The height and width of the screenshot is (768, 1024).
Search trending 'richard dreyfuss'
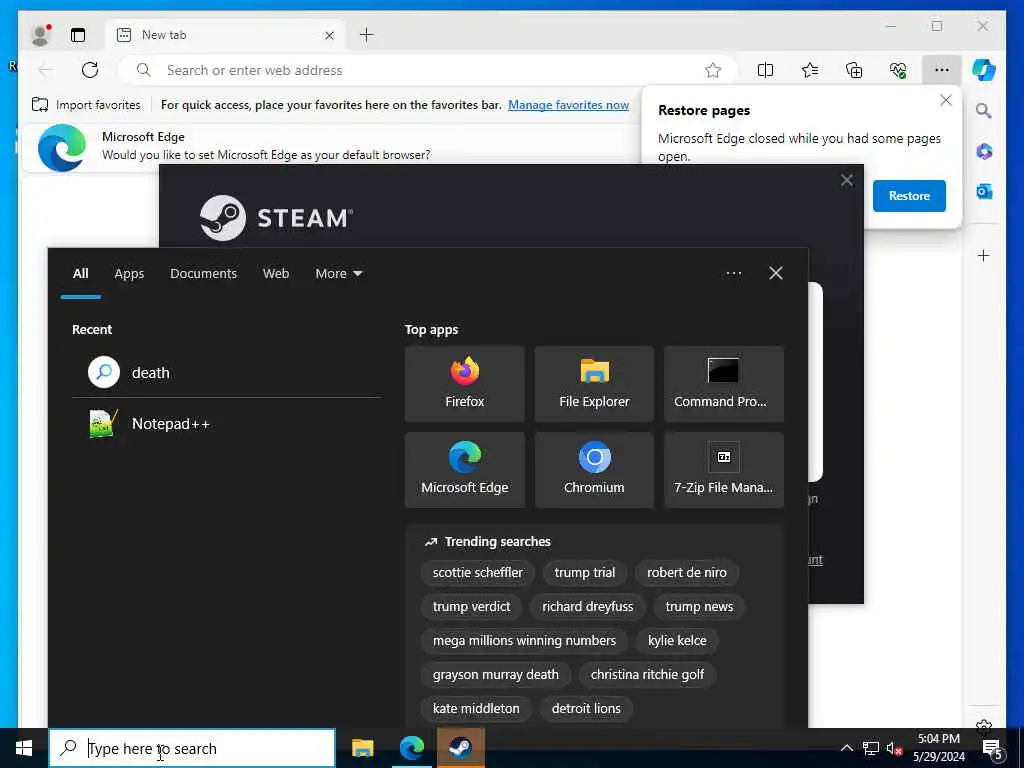587,607
